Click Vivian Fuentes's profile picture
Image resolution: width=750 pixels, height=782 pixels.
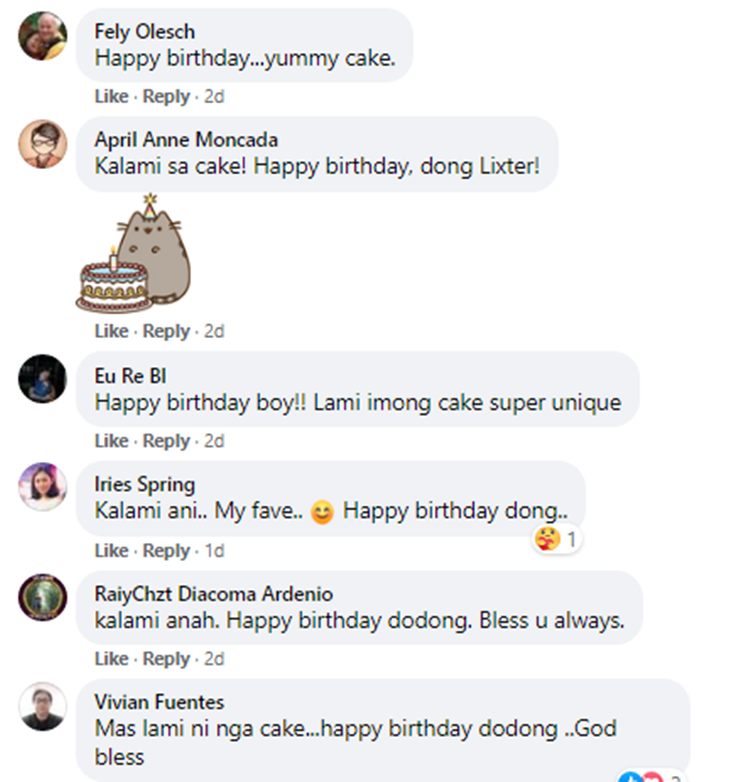click(x=43, y=707)
